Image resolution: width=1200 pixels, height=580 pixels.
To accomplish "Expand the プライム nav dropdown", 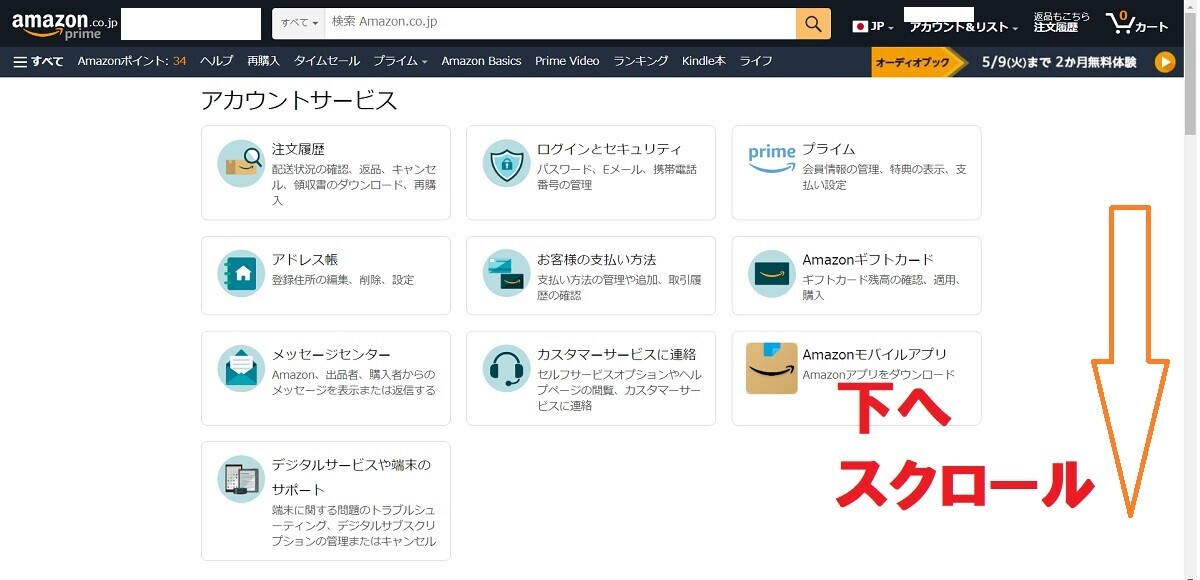I will click(400, 61).
